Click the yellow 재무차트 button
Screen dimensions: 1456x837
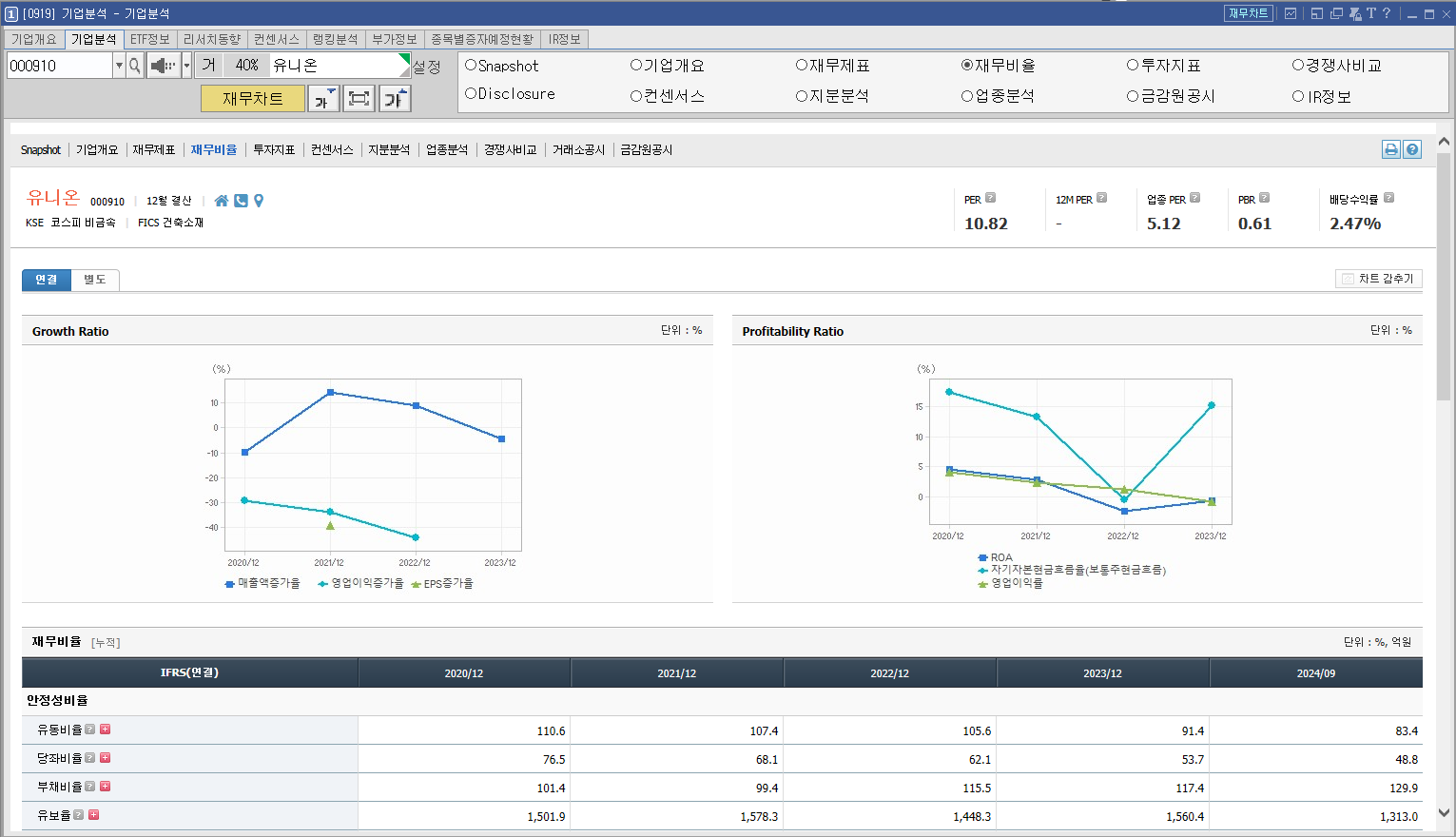click(253, 98)
